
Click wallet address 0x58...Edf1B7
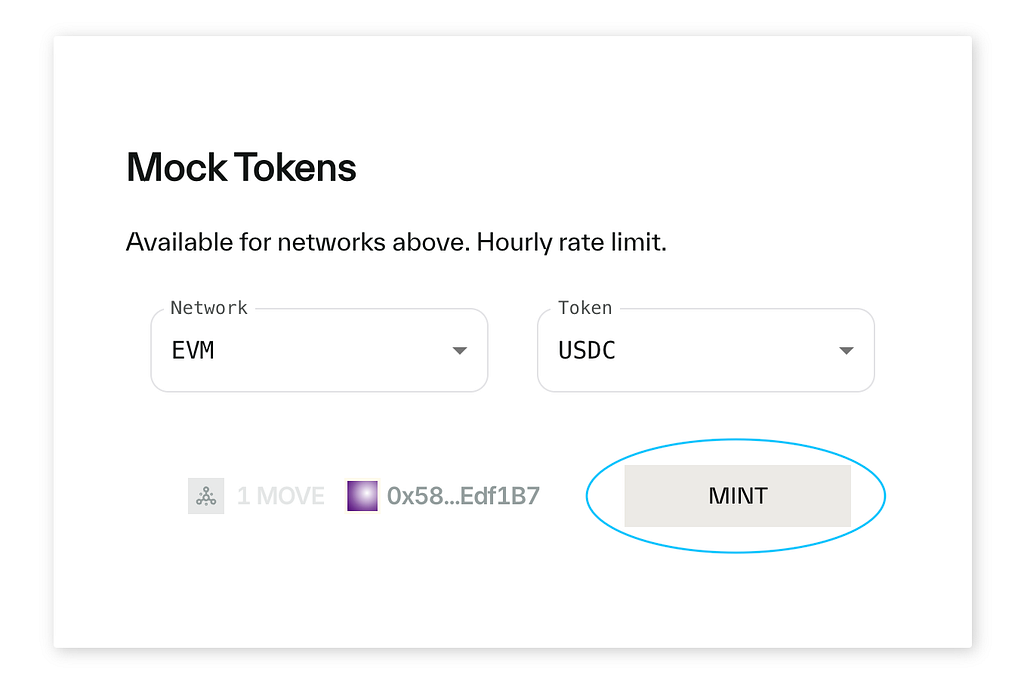463,496
